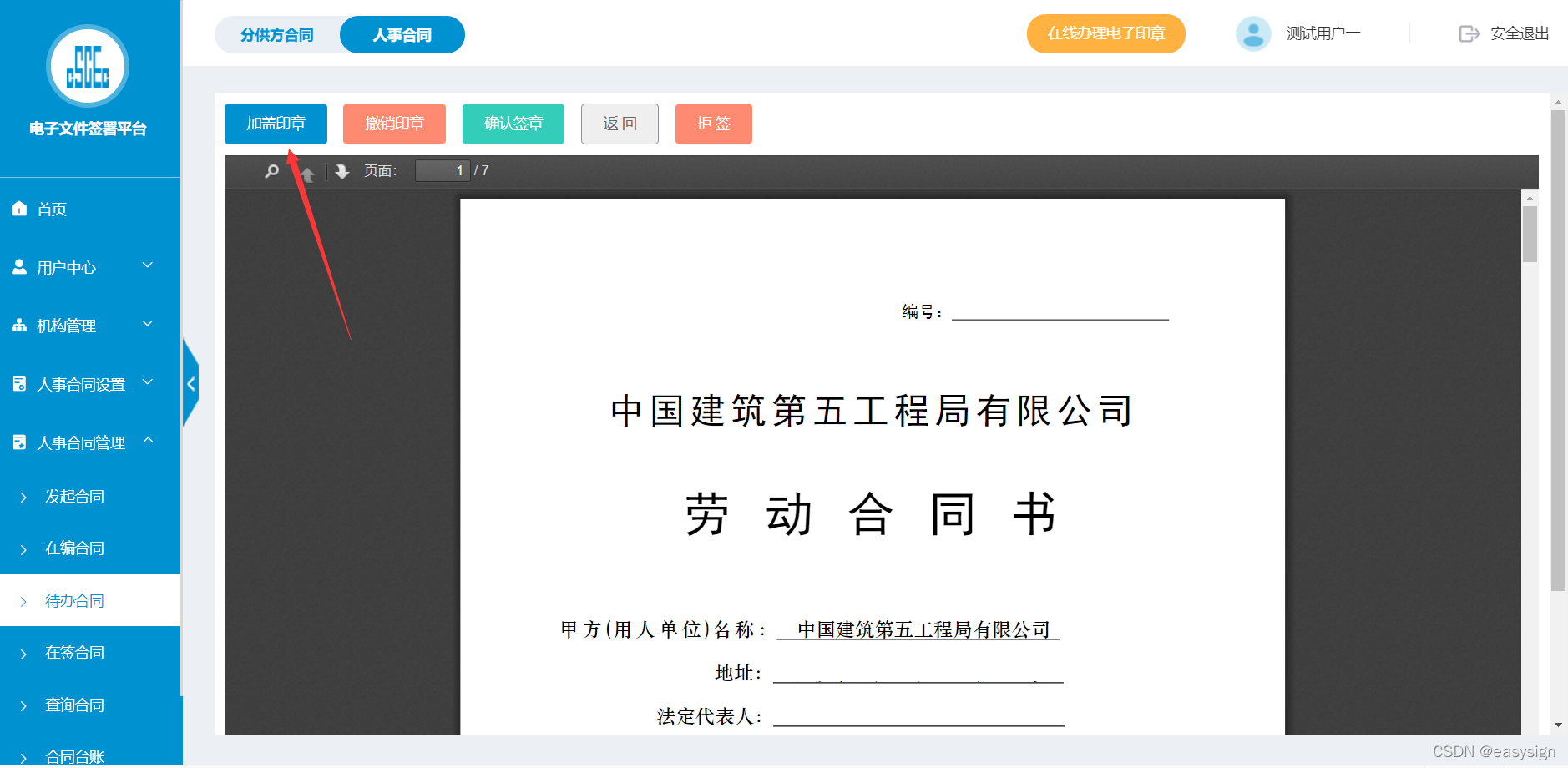This screenshot has width=1568, height=768.
Task: Click the 返回 button
Action: (620, 124)
